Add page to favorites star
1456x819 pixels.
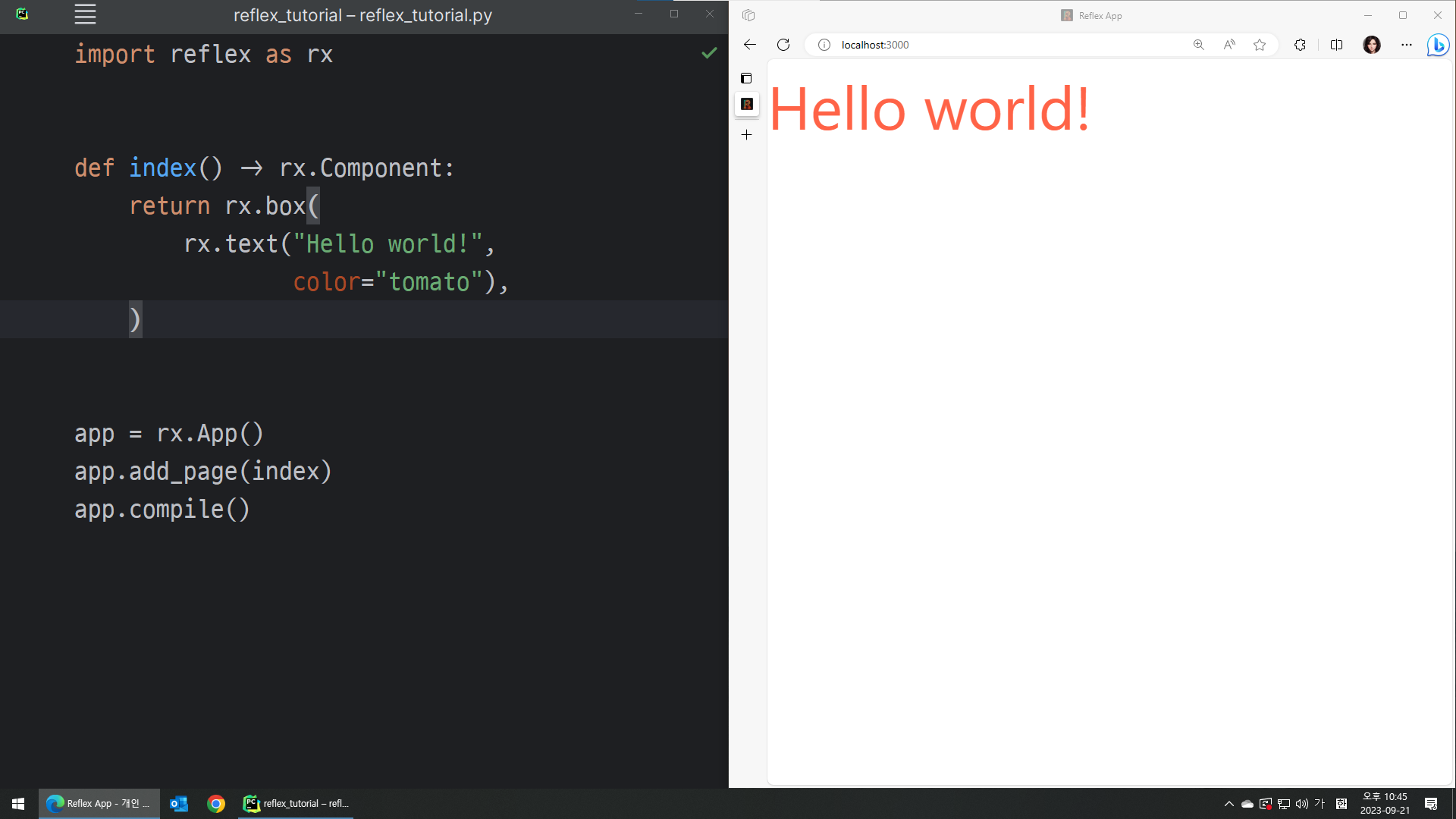[1260, 45]
